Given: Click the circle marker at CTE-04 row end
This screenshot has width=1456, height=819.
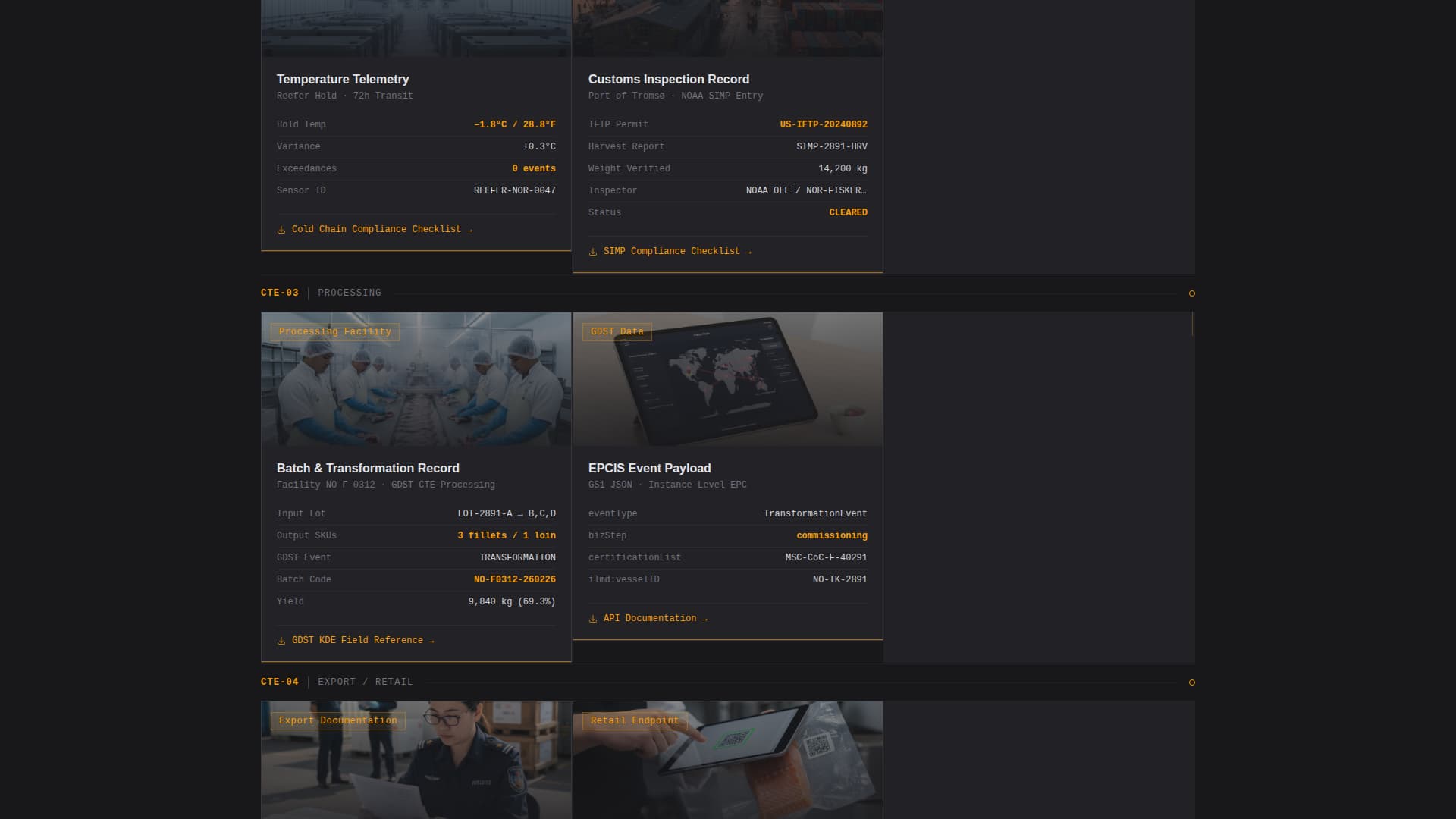Looking at the screenshot, I should 1192,682.
